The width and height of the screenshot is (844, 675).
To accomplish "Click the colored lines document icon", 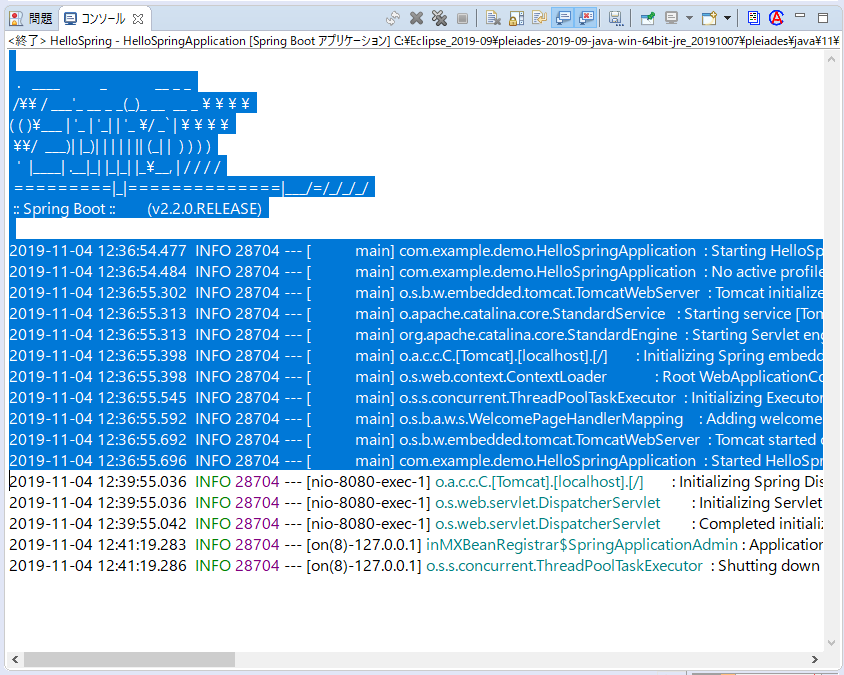I will coord(754,18).
